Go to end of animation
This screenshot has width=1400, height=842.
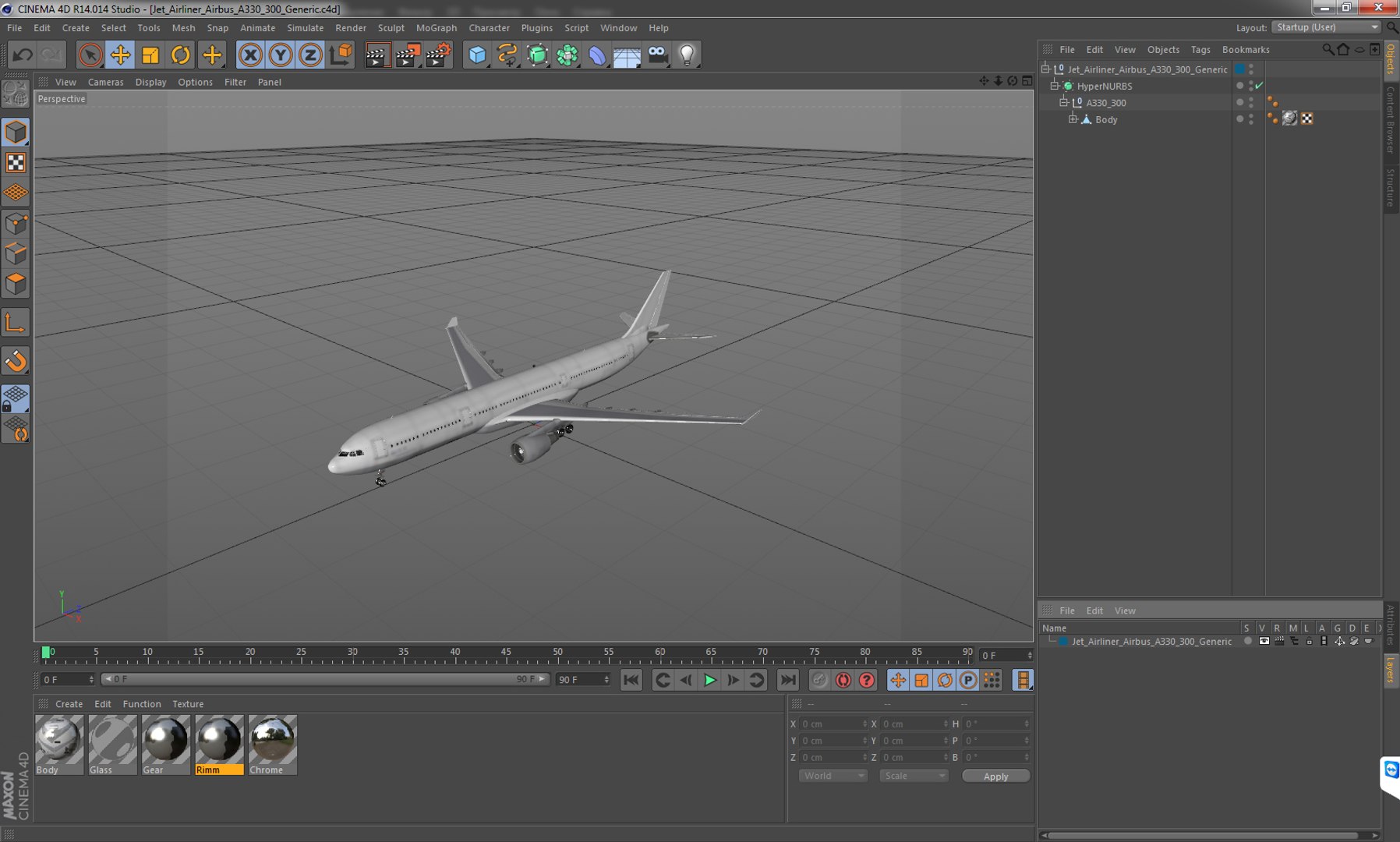tap(788, 680)
